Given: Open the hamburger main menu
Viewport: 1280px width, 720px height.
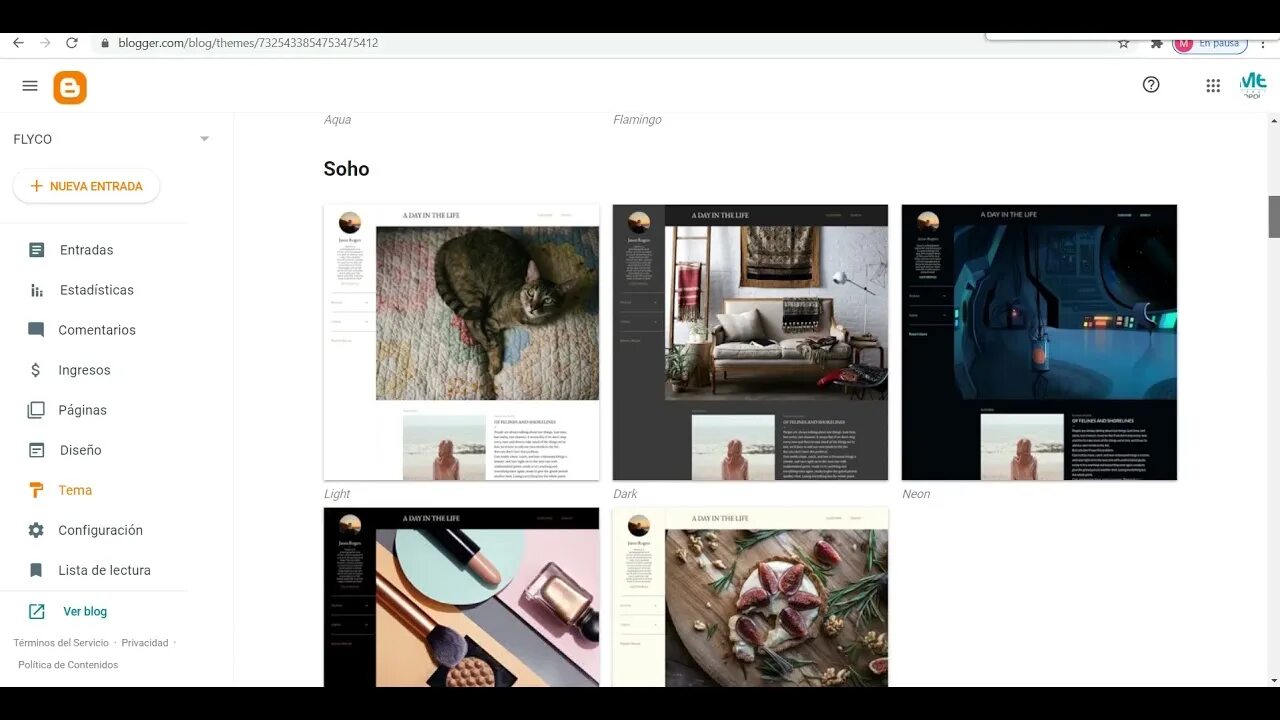Looking at the screenshot, I should coord(30,86).
